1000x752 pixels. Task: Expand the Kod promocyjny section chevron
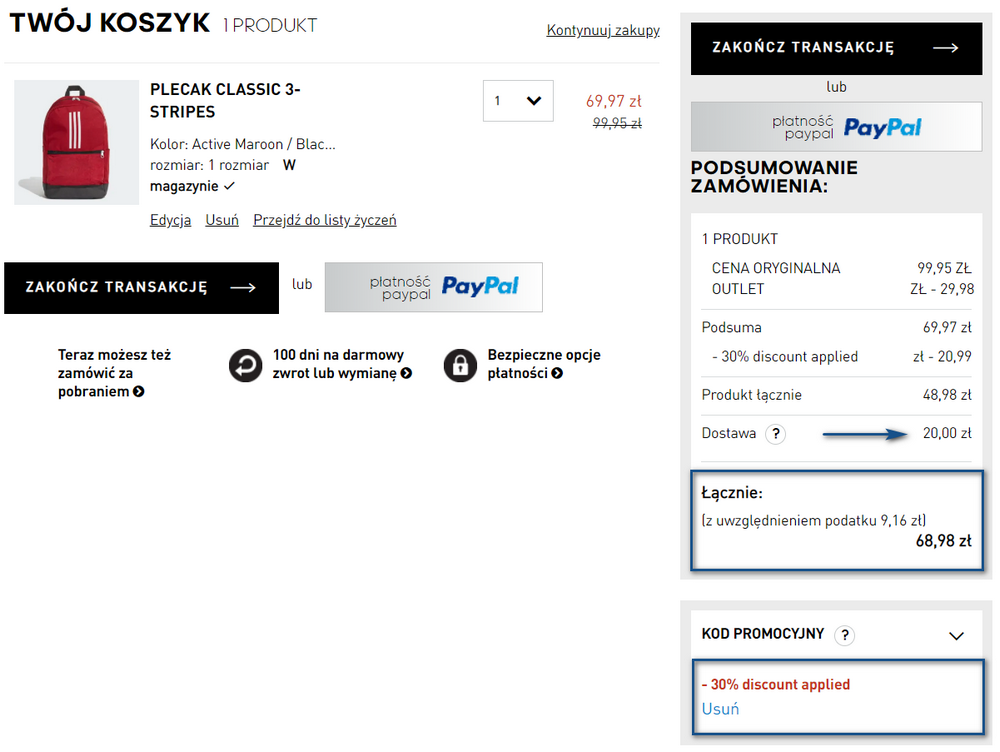956,636
